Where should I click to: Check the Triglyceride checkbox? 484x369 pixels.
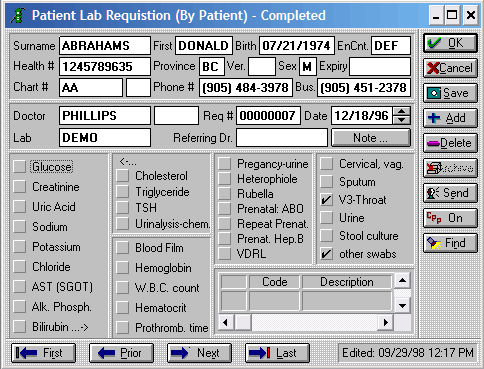(x=123, y=192)
